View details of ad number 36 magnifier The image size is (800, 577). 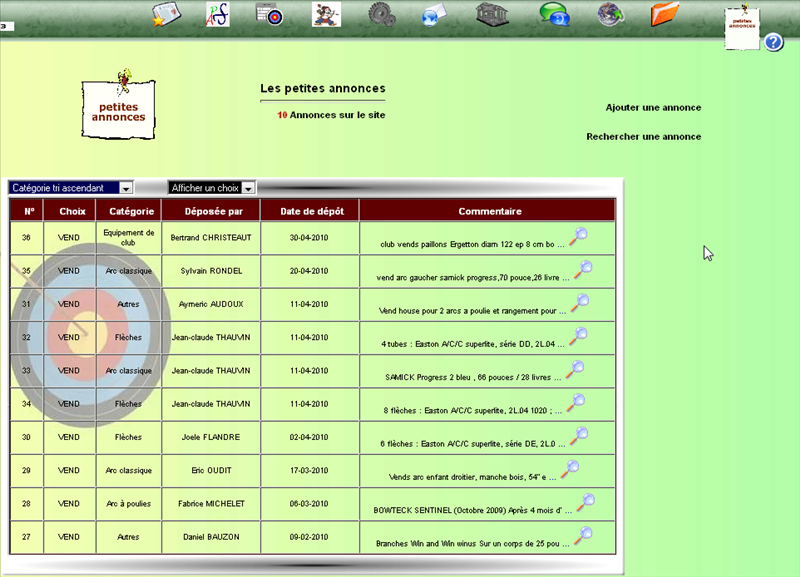578,237
